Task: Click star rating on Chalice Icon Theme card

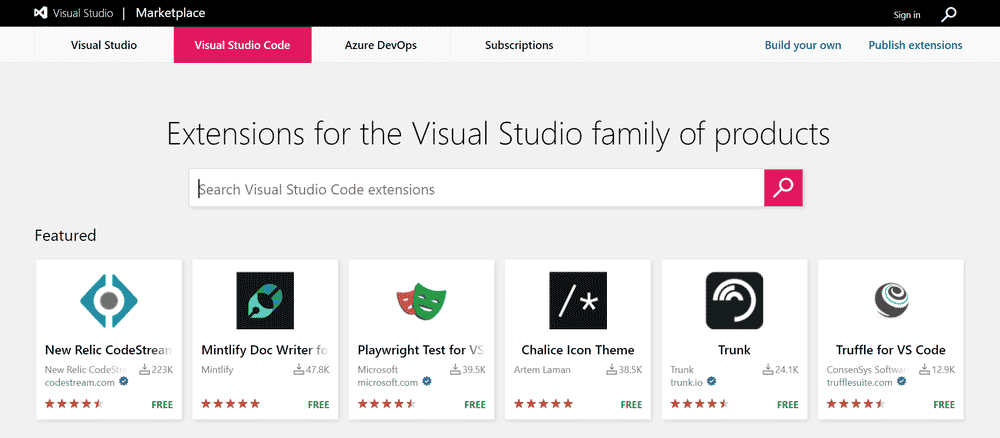Action: [x=543, y=404]
